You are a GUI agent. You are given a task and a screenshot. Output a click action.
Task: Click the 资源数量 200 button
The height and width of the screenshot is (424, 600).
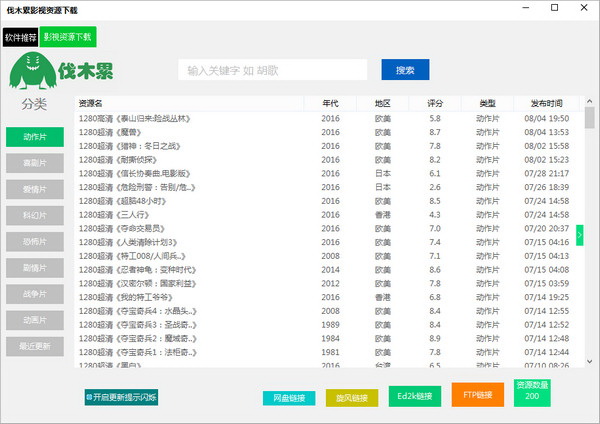coord(532,393)
